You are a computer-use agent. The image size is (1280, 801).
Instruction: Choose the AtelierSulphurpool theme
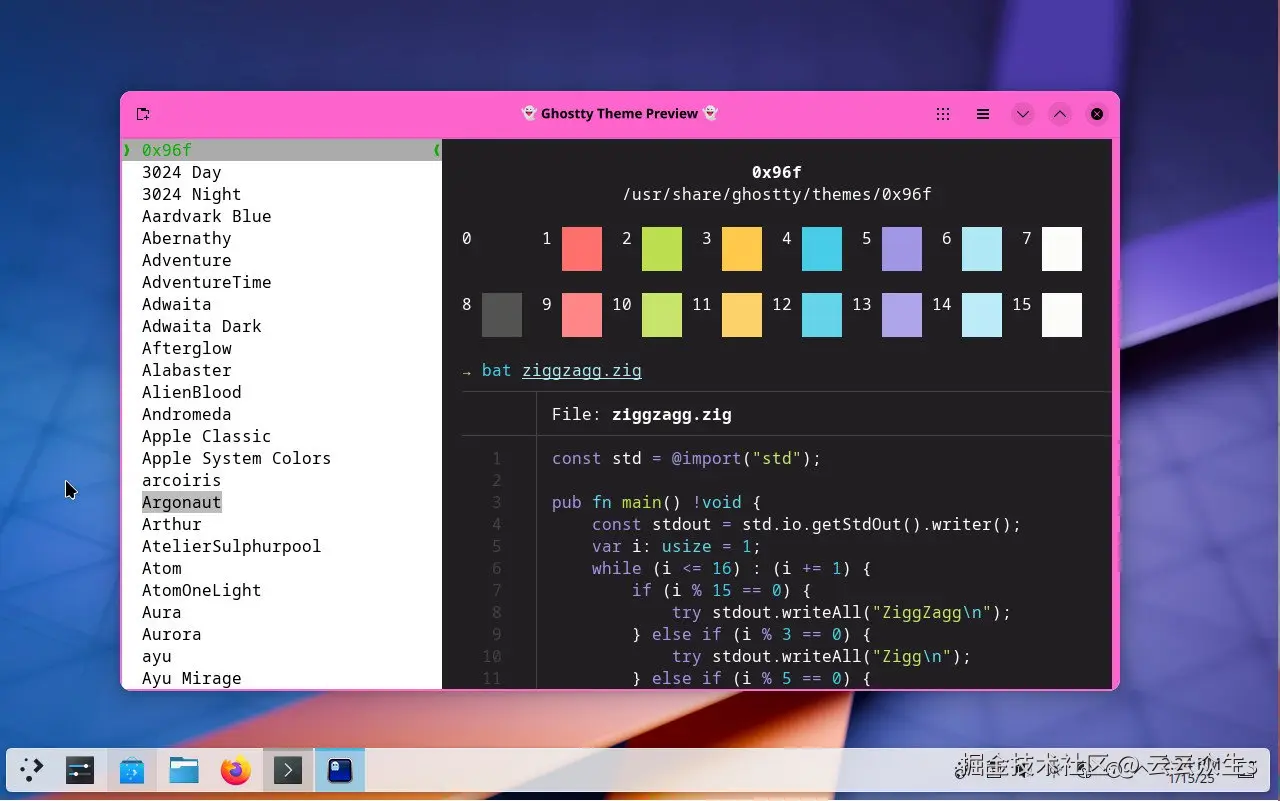click(231, 546)
